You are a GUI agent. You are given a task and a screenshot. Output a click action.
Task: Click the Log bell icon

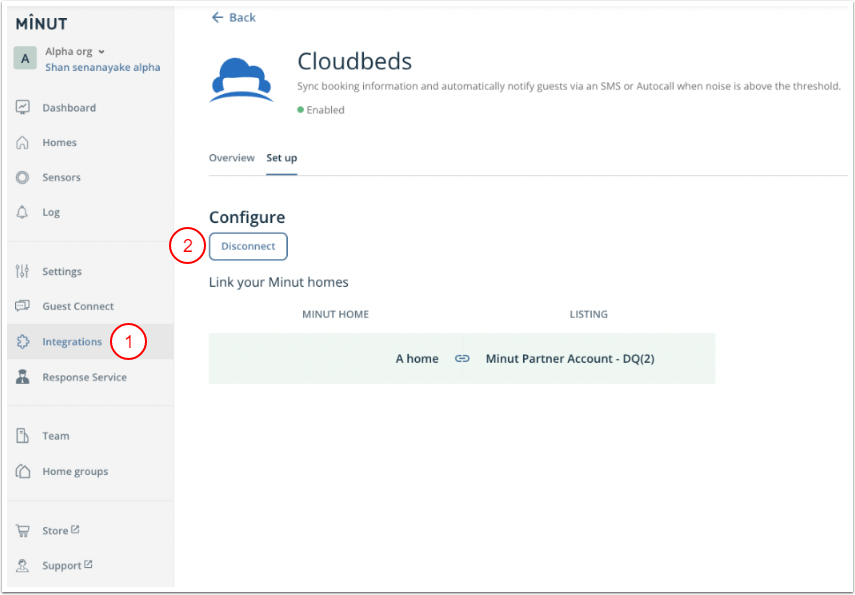pyautogui.click(x=23, y=213)
